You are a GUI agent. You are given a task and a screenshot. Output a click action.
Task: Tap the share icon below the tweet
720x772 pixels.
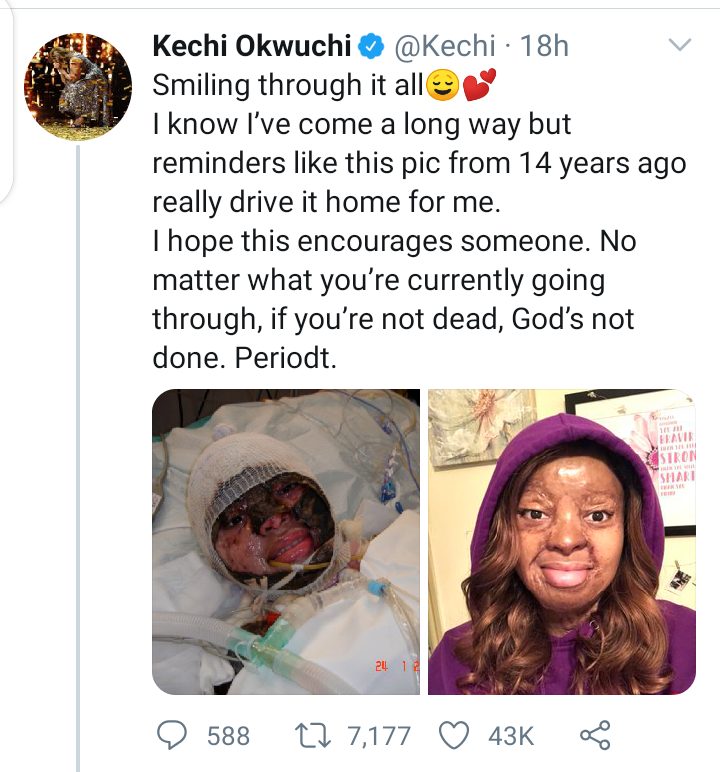pos(594,736)
